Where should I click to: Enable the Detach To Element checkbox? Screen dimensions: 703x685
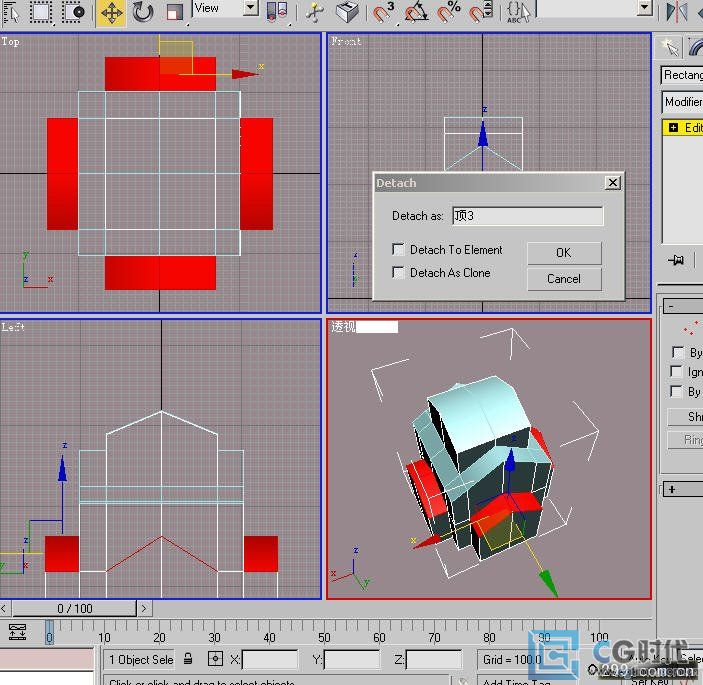point(398,249)
